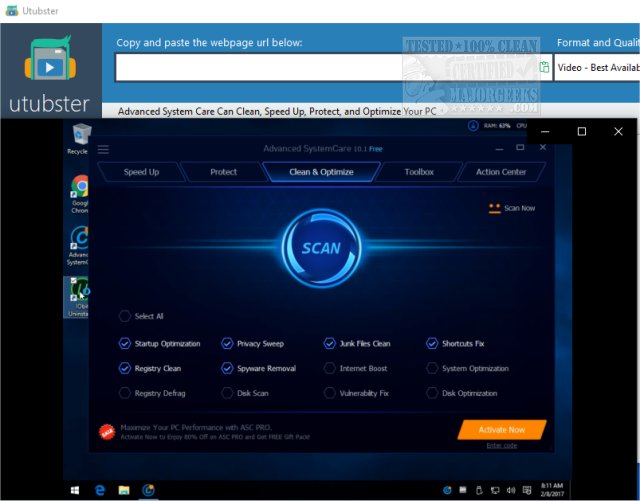The width and height of the screenshot is (640, 501).
Task: Click the Advanced System Care ad text
Action: tap(277, 111)
